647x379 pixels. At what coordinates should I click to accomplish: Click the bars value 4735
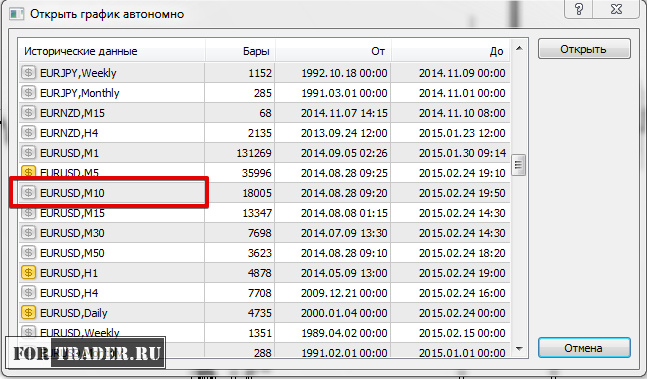pyautogui.click(x=260, y=313)
